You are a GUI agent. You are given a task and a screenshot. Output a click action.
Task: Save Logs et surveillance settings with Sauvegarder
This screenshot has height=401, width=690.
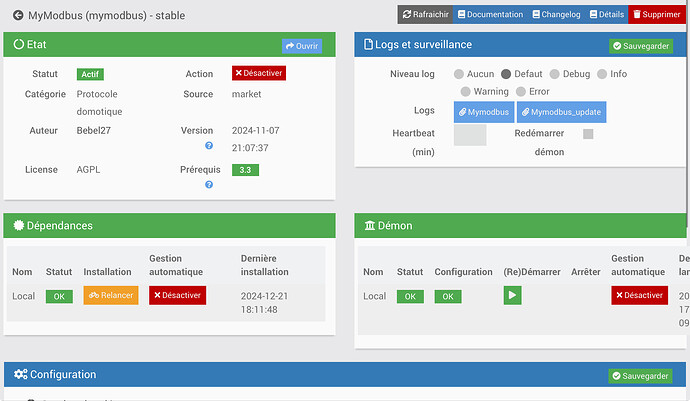coord(641,46)
